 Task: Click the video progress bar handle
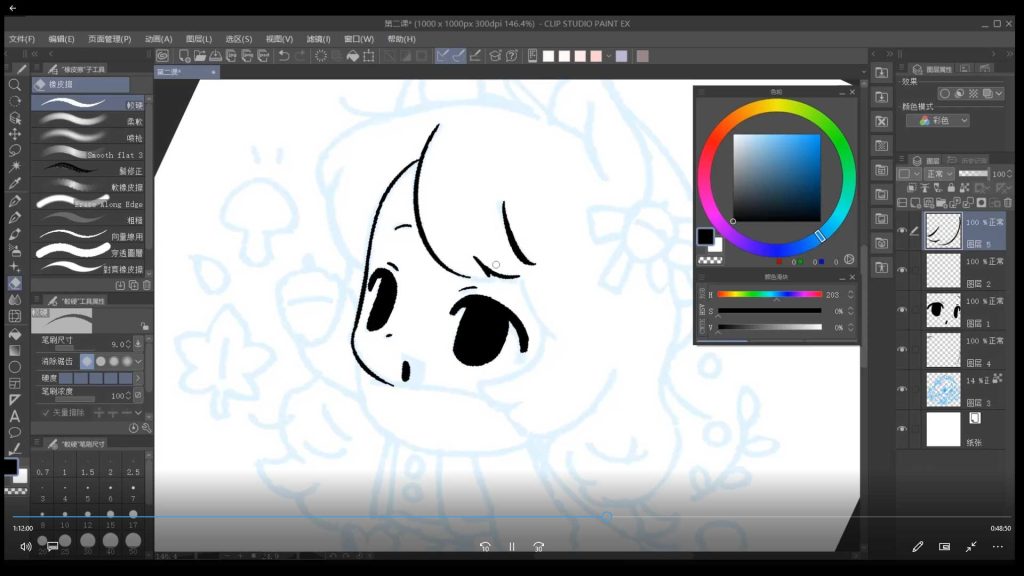click(607, 517)
